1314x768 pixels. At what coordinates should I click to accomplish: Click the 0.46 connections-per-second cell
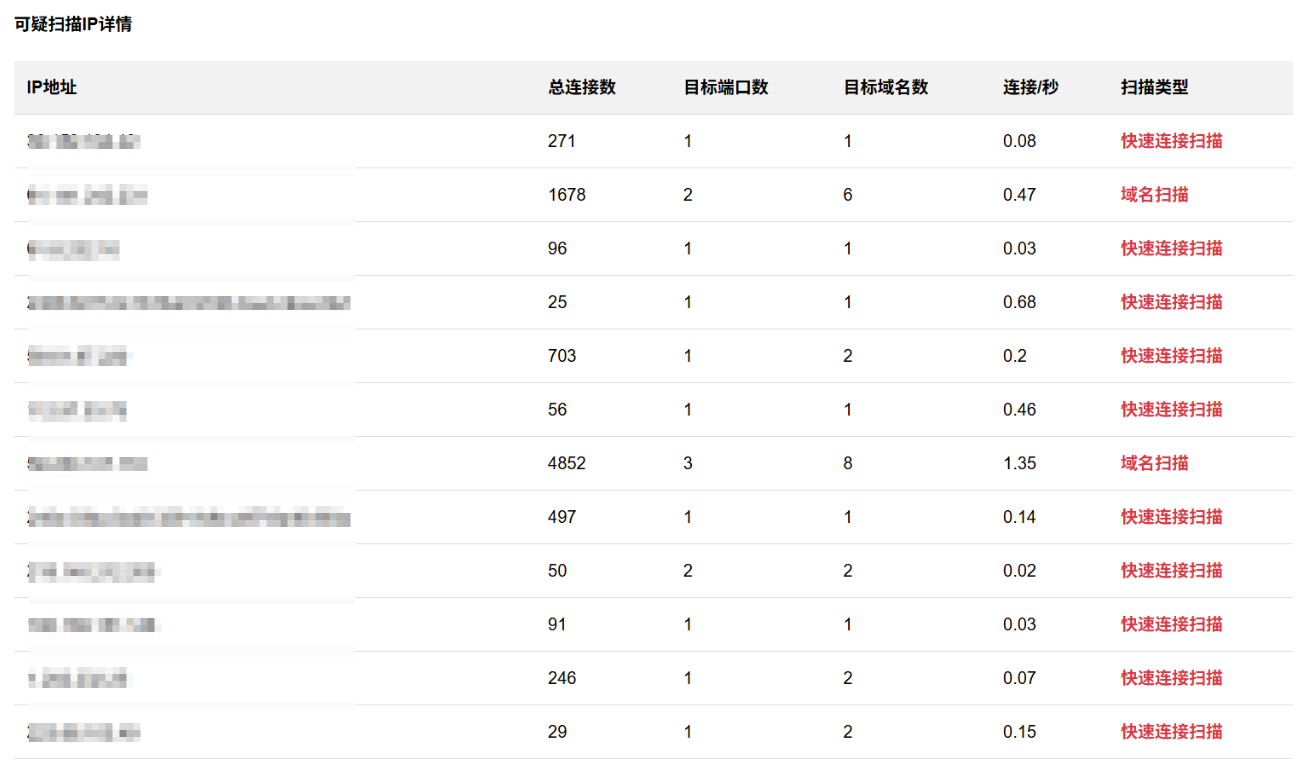(x=1019, y=409)
